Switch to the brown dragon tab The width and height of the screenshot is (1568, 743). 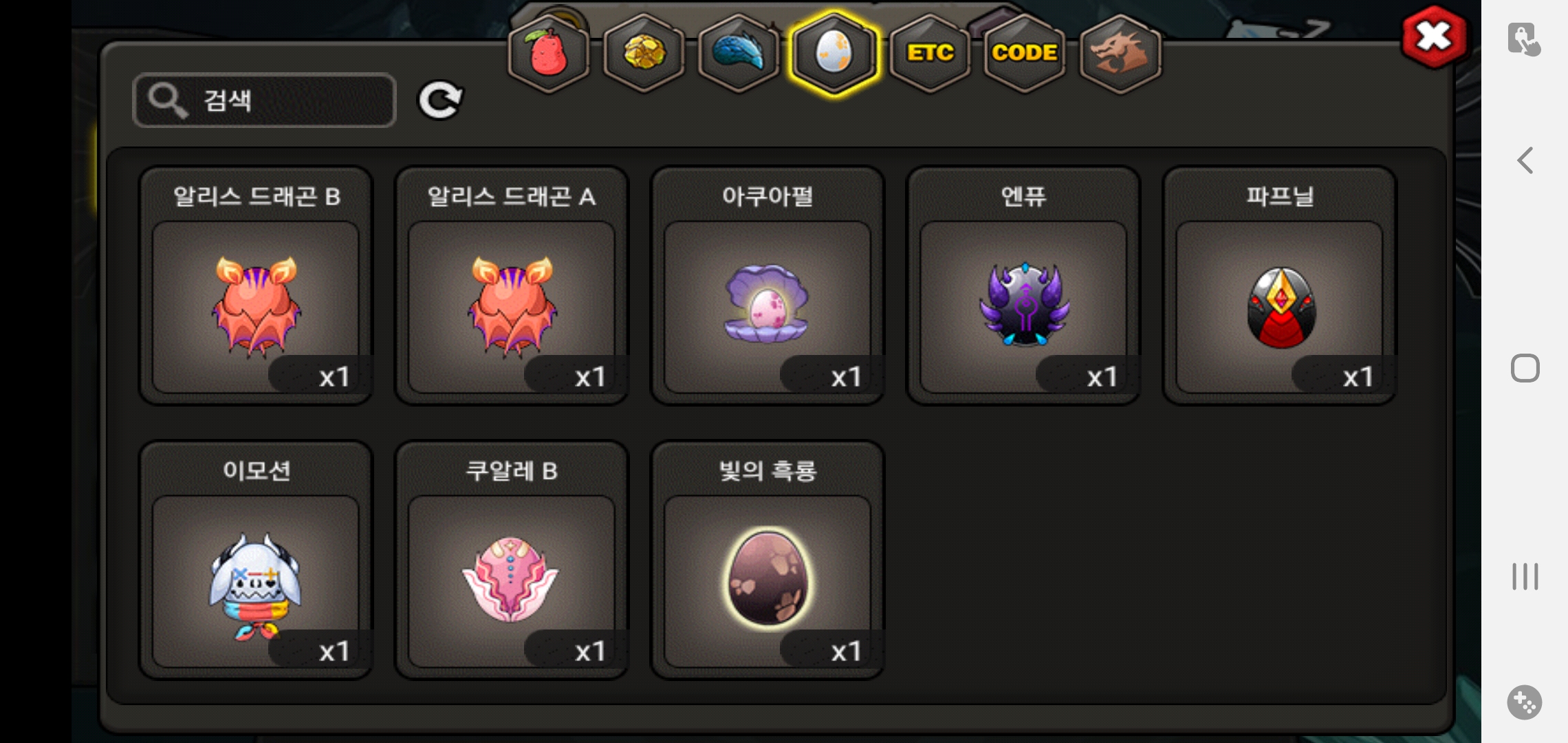coord(1120,53)
